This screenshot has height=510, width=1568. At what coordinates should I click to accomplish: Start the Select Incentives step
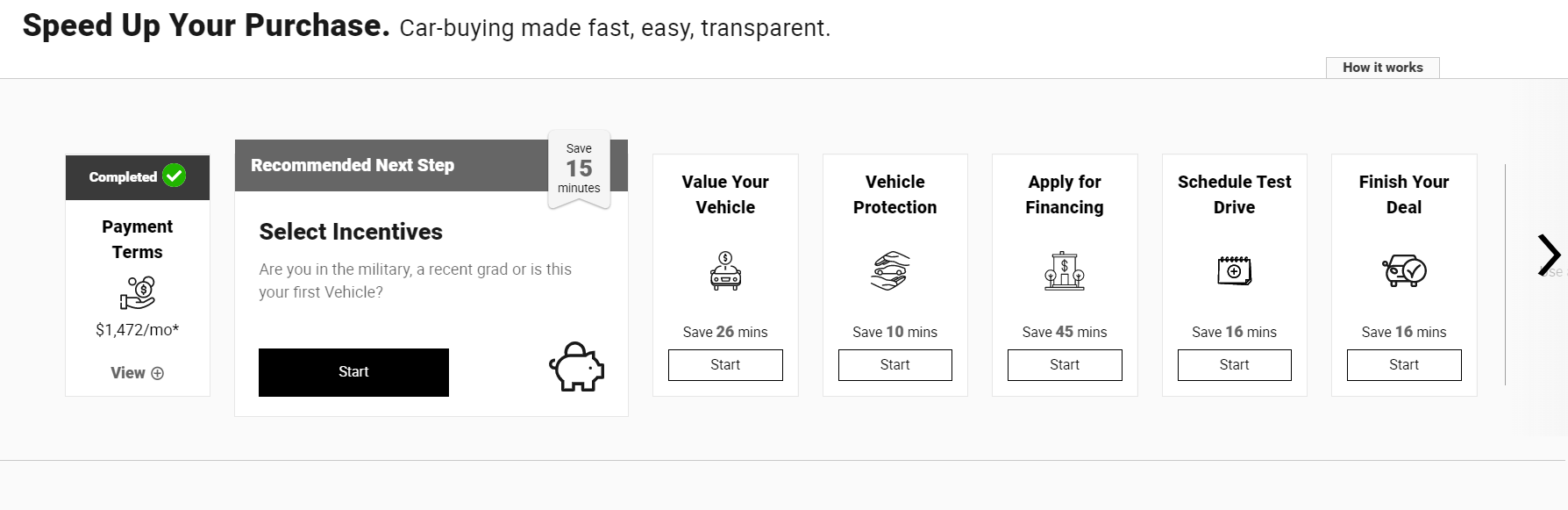353,372
